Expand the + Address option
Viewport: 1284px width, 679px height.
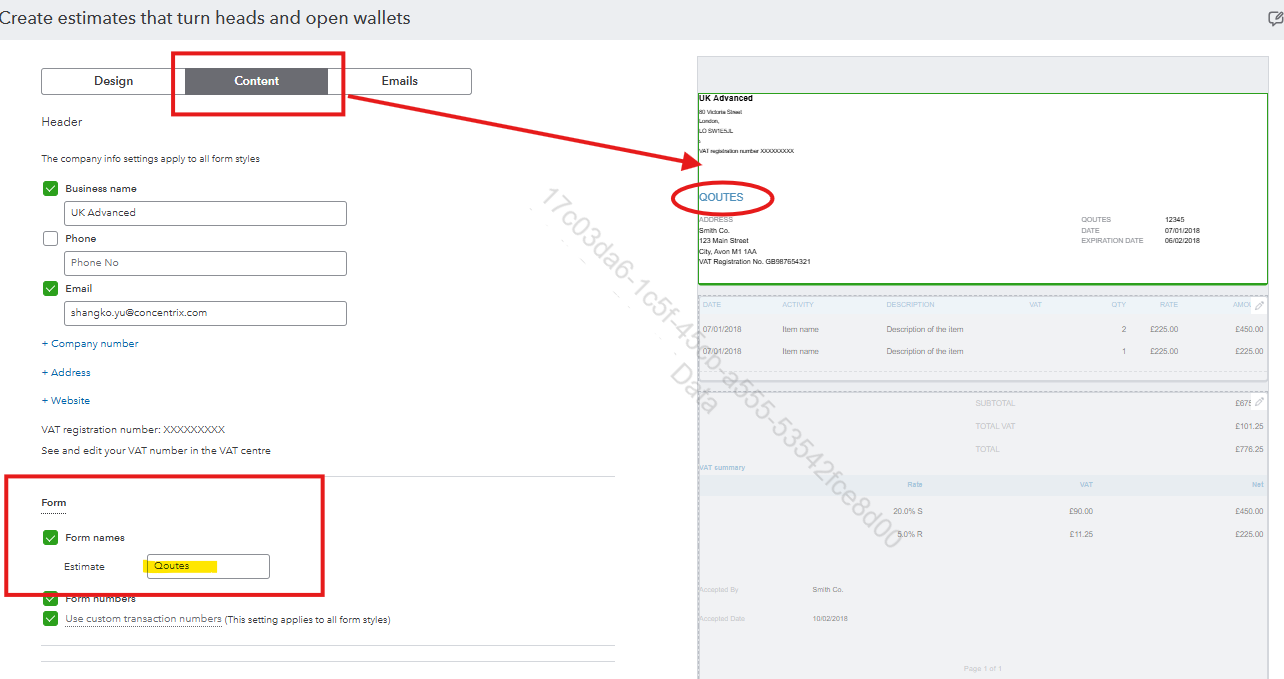click(x=66, y=372)
